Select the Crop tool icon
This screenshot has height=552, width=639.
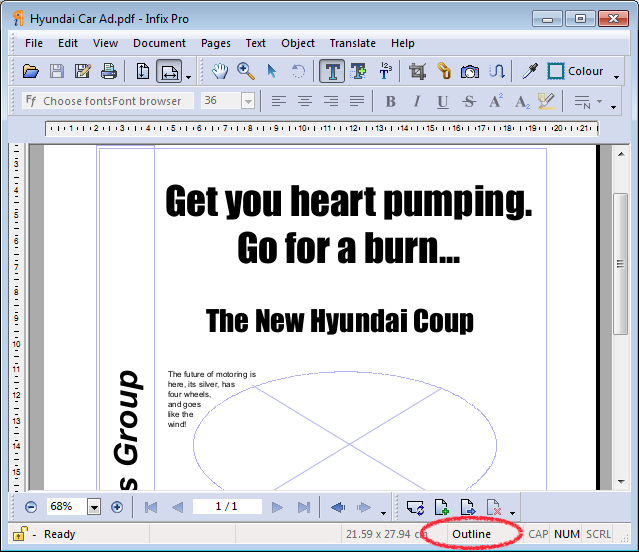pos(418,71)
